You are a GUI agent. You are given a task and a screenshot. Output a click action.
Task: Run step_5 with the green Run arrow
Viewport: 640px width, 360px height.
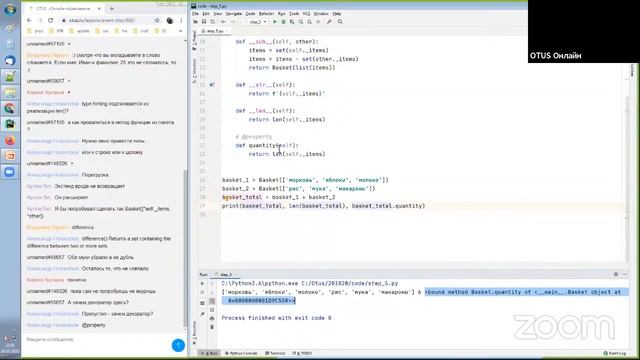tap(275, 22)
